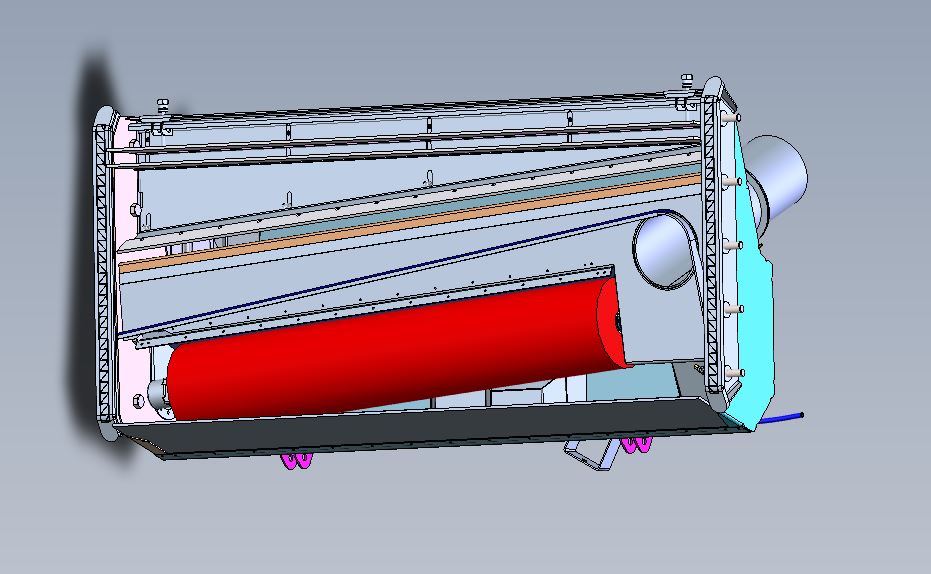Select the bearing flange at the roller's left end
931x574 pixels.
coord(158,395)
